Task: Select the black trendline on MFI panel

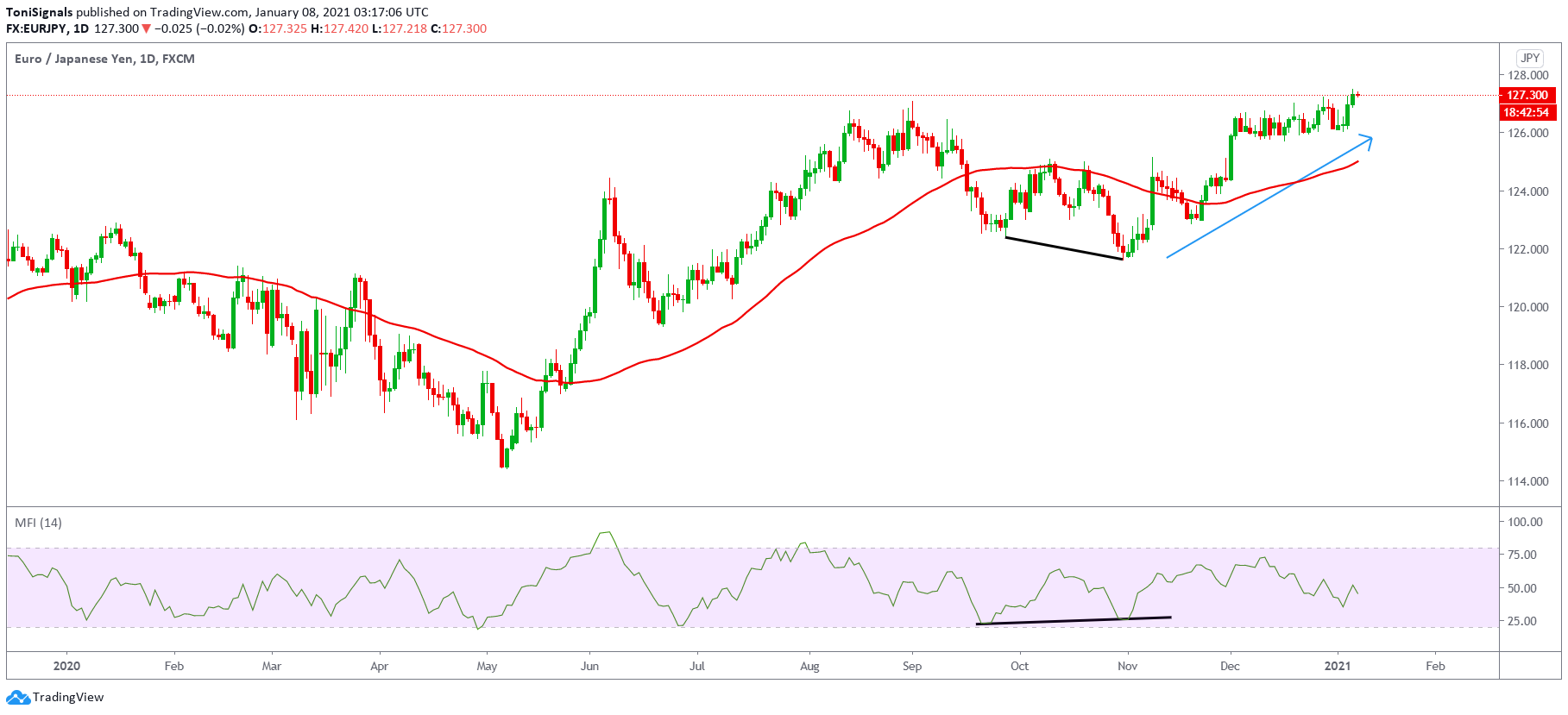Action: coord(1073,620)
